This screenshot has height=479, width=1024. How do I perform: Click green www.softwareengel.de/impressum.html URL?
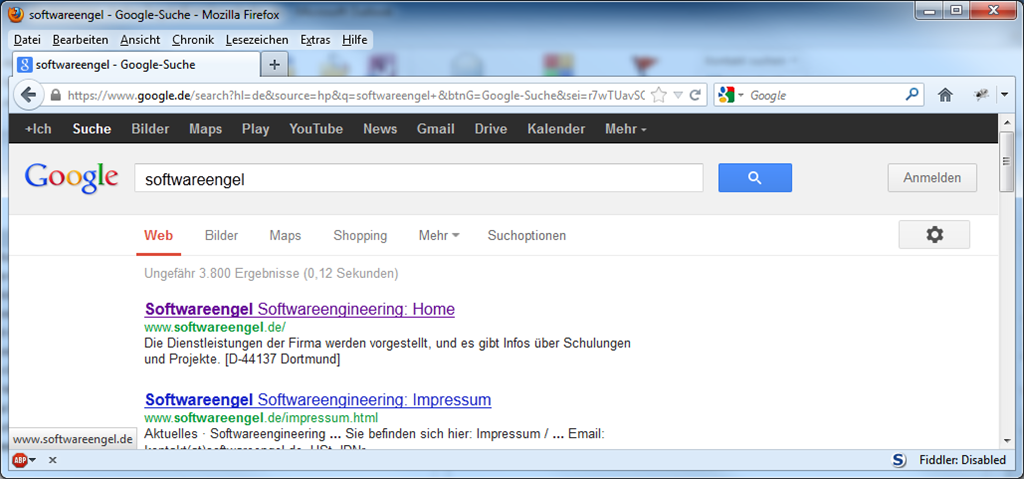[x=261, y=418]
